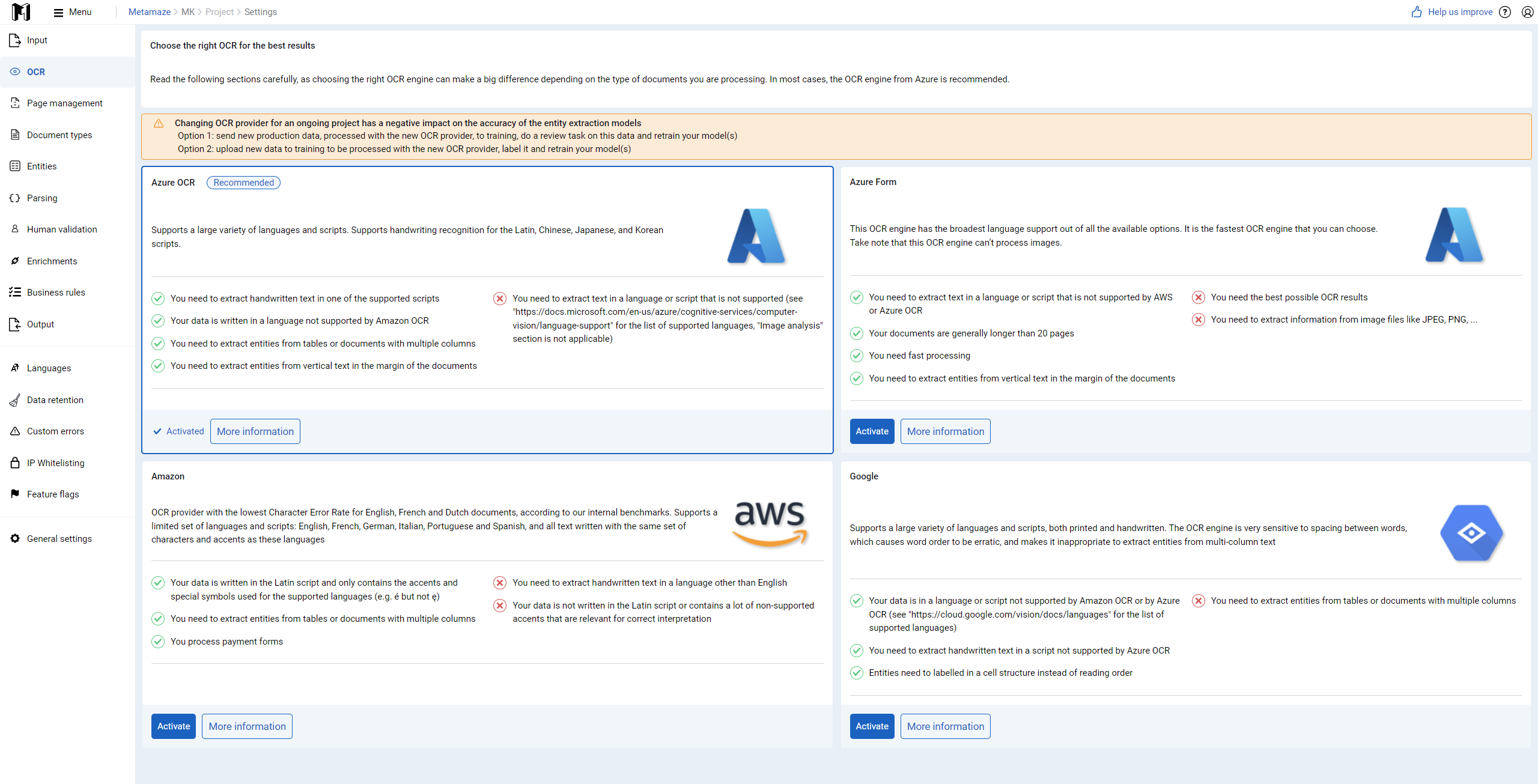
Task: Click the Business rules list icon
Action: [x=15, y=292]
